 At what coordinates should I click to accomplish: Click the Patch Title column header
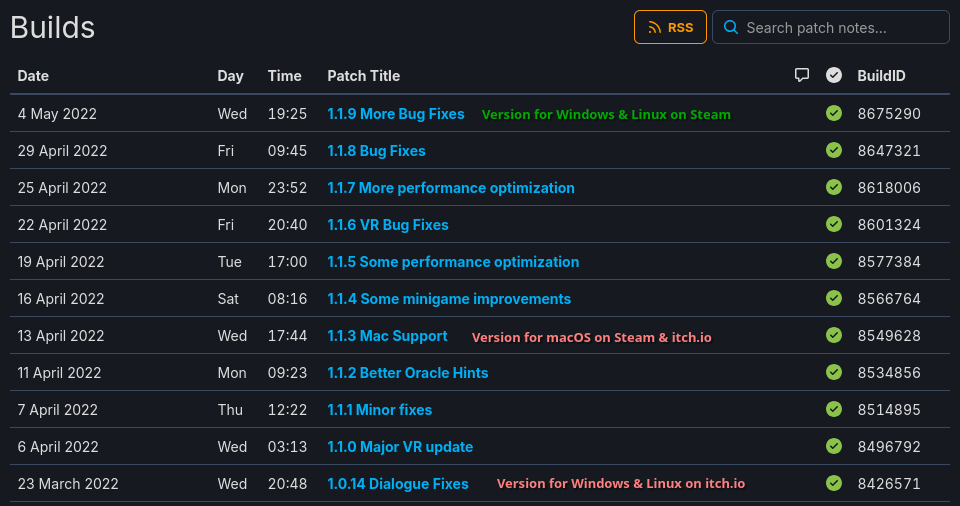[363, 76]
